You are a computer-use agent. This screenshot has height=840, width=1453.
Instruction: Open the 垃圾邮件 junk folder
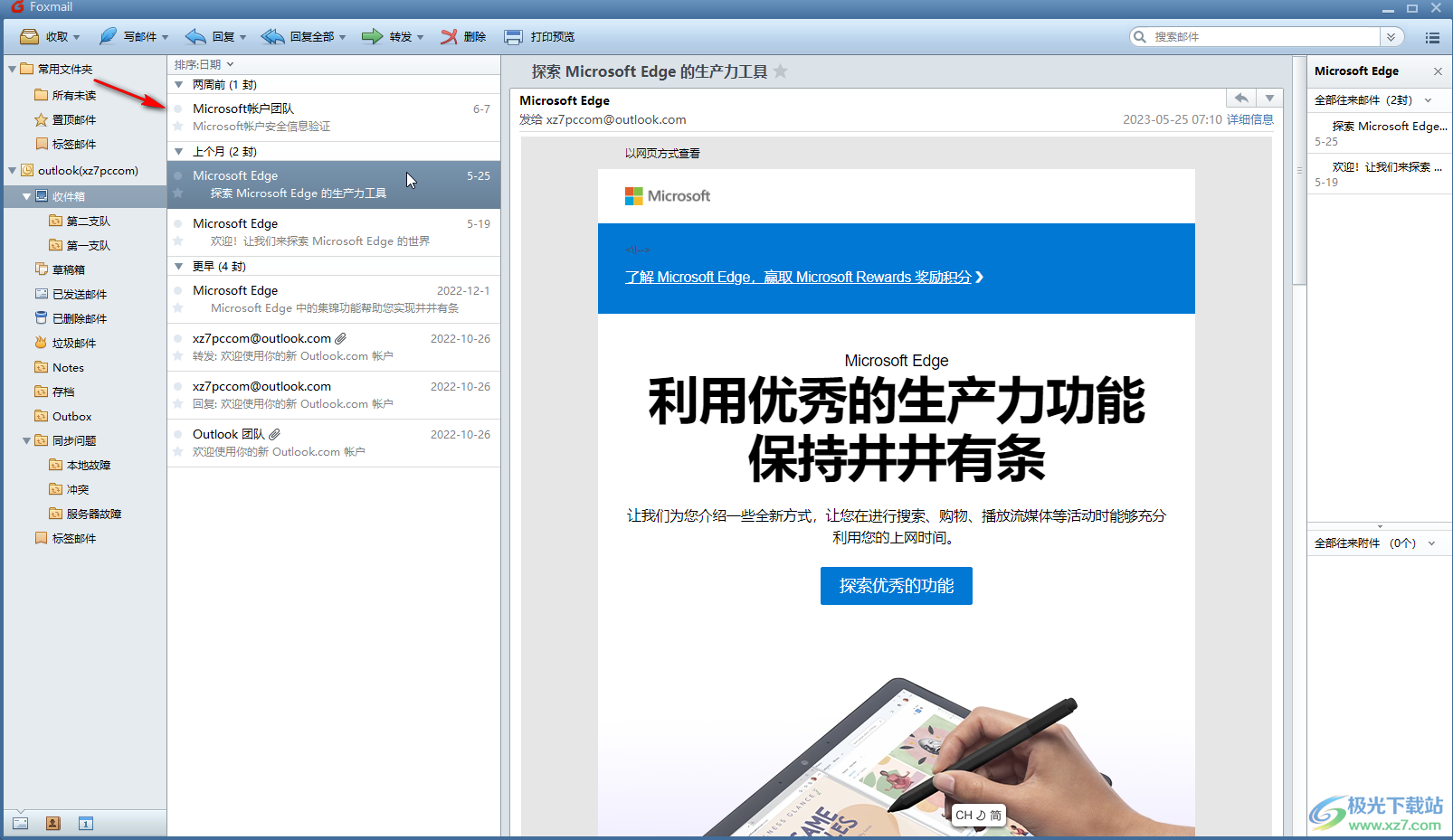[65, 343]
